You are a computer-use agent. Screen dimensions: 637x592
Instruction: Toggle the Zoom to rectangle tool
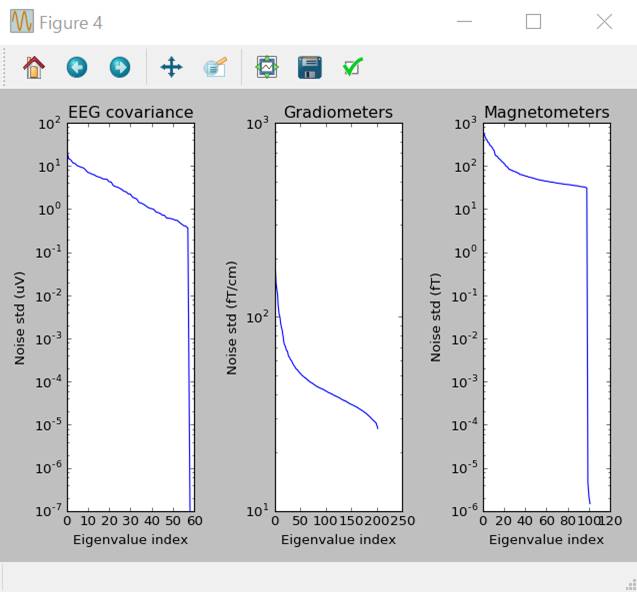pyautogui.click(x=214, y=67)
